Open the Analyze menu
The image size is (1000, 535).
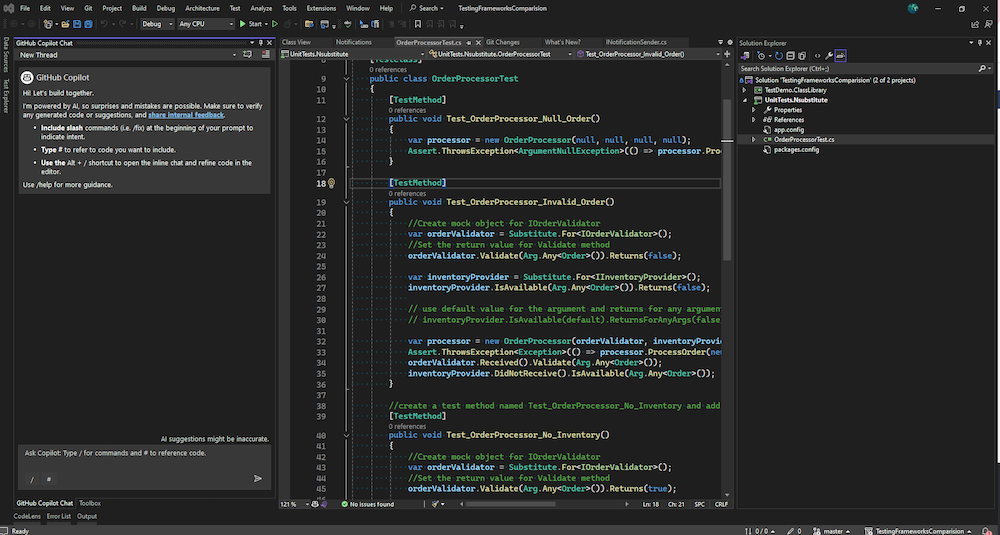261,8
